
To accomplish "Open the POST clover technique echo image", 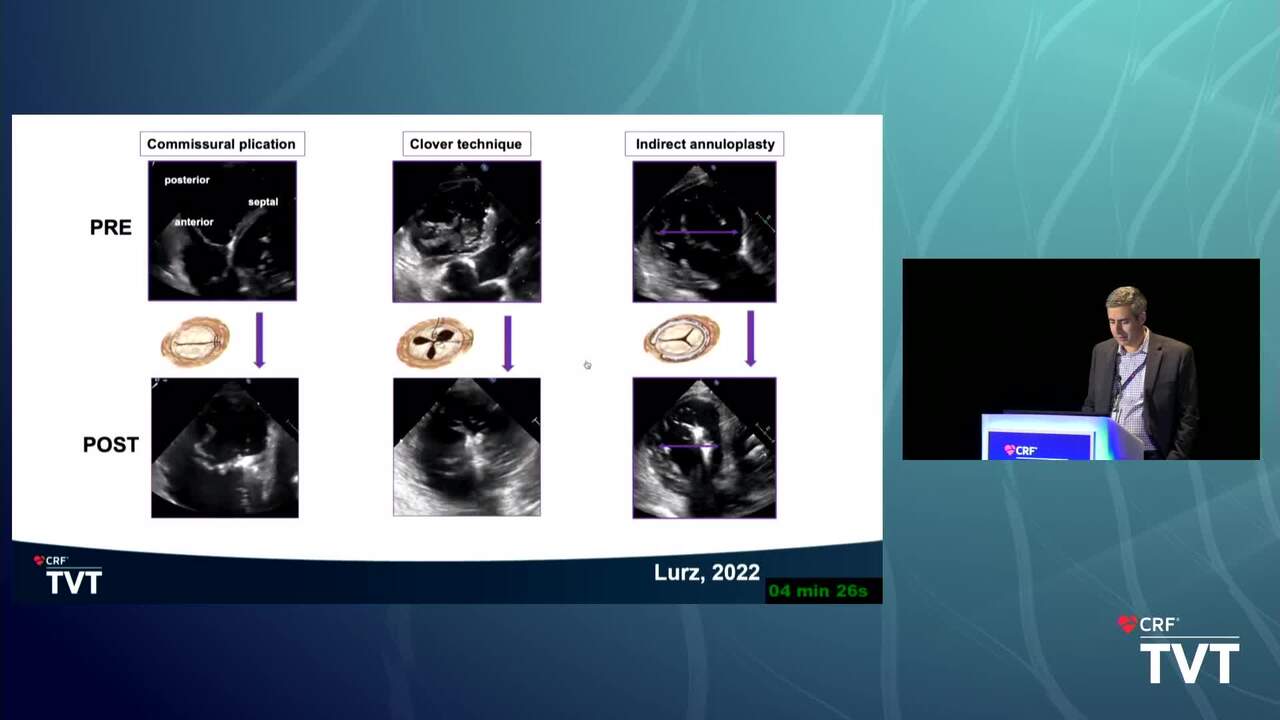I will (x=467, y=447).
